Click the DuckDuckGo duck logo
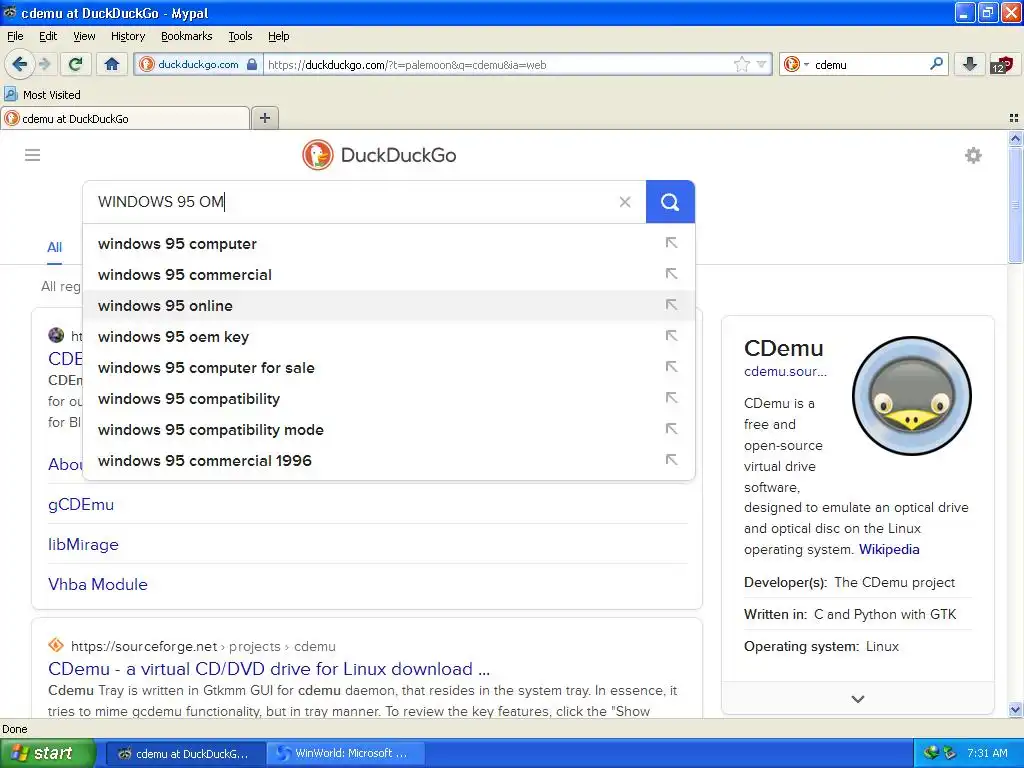The width and height of the screenshot is (1024, 768). (x=318, y=155)
